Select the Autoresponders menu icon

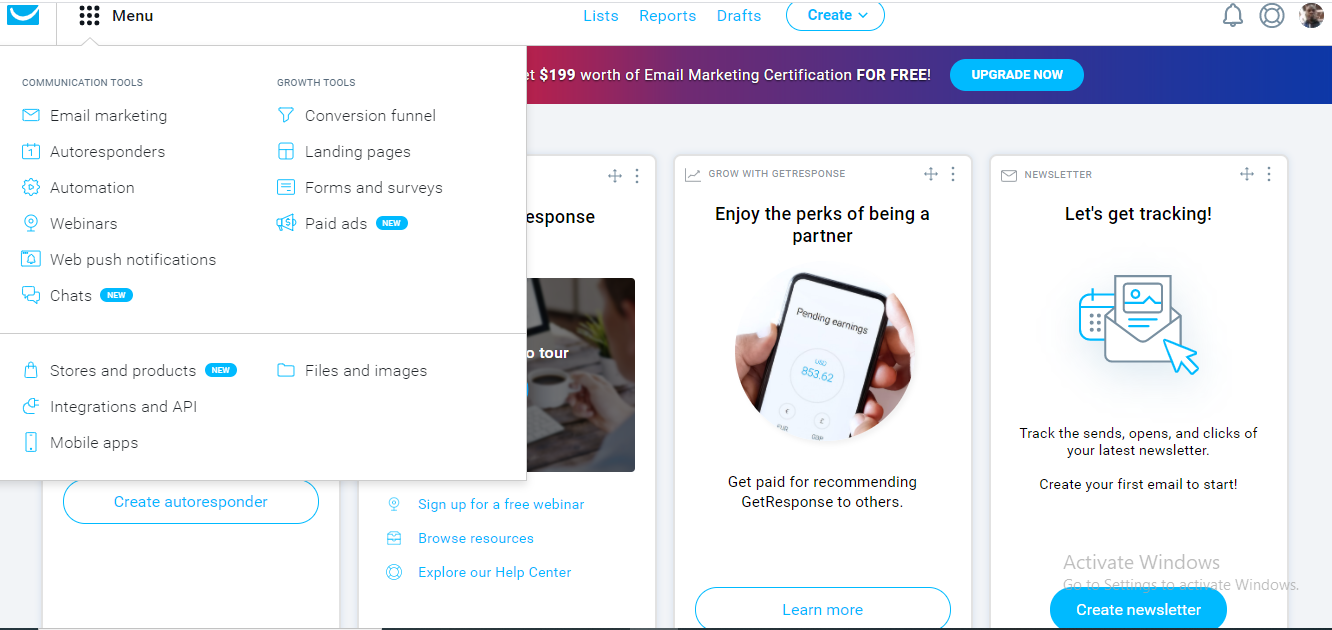[x=30, y=151]
